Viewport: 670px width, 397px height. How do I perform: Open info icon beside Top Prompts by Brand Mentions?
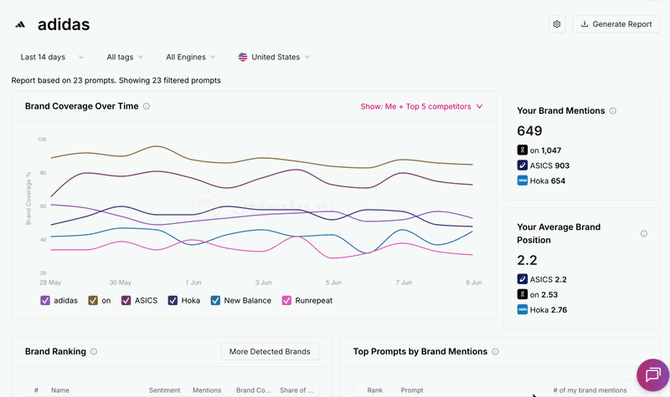coord(495,351)
